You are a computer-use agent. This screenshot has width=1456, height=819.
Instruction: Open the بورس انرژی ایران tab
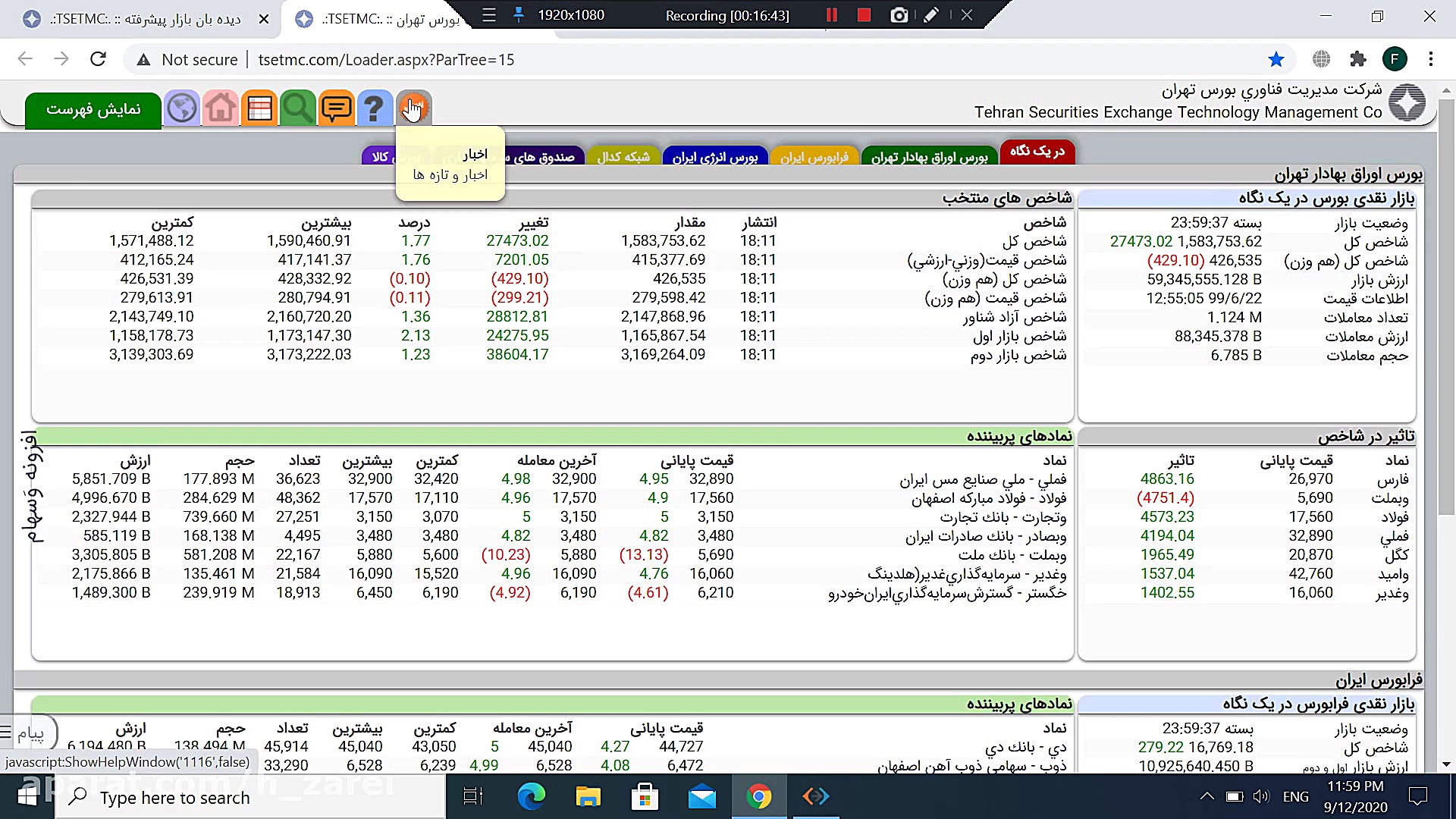pos(714,157)
